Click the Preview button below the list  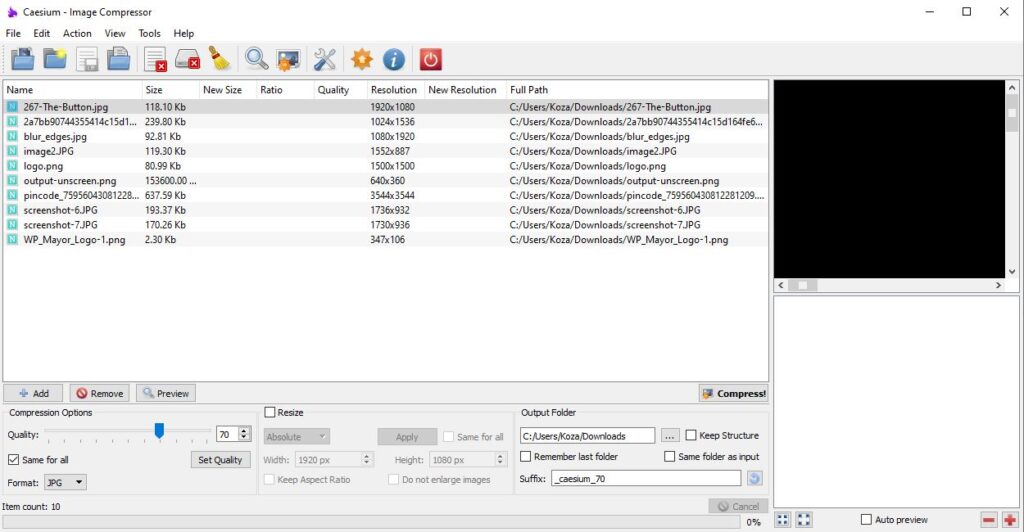pos(166,393)
